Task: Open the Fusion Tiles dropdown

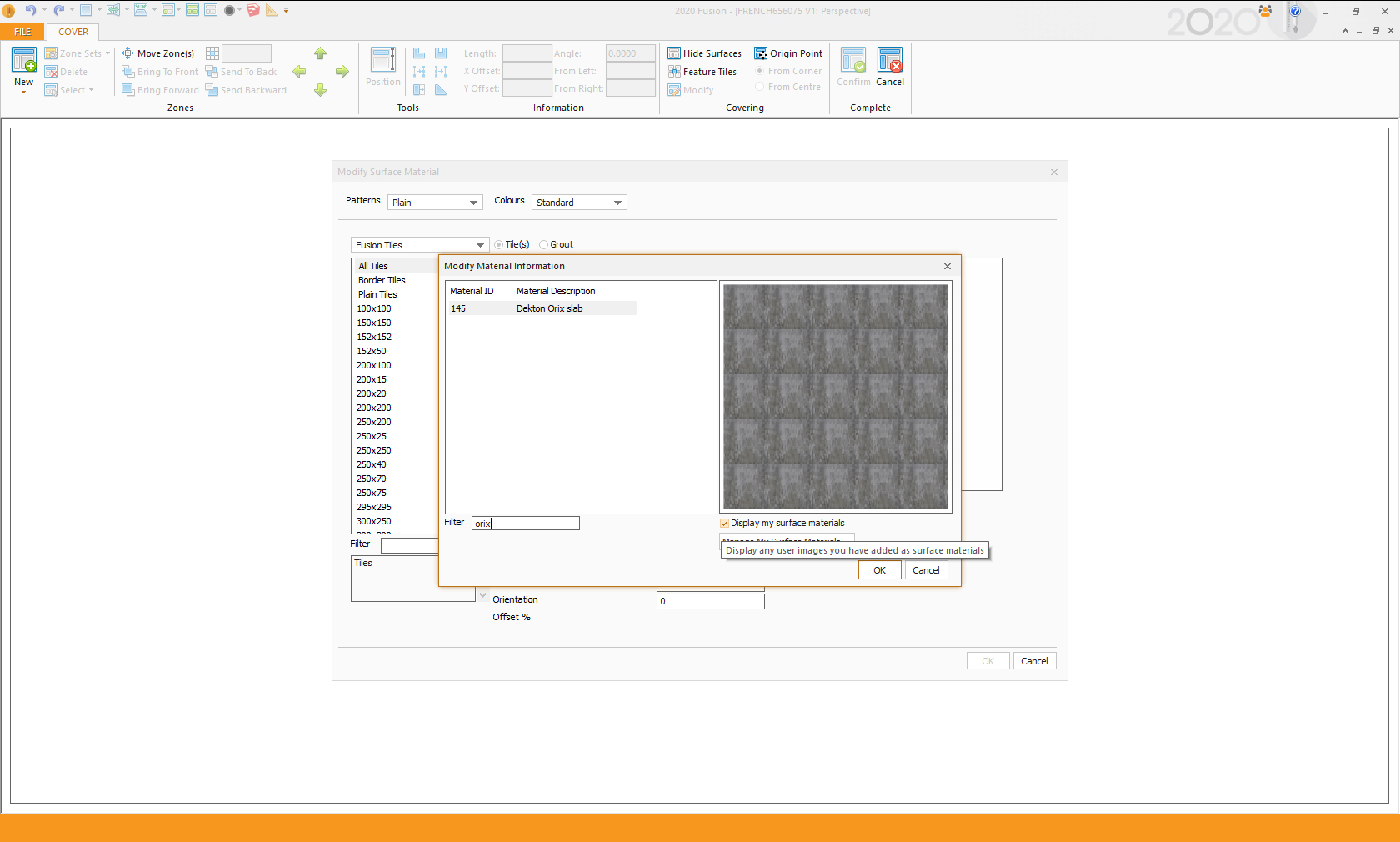Action: tap(419, 245)
